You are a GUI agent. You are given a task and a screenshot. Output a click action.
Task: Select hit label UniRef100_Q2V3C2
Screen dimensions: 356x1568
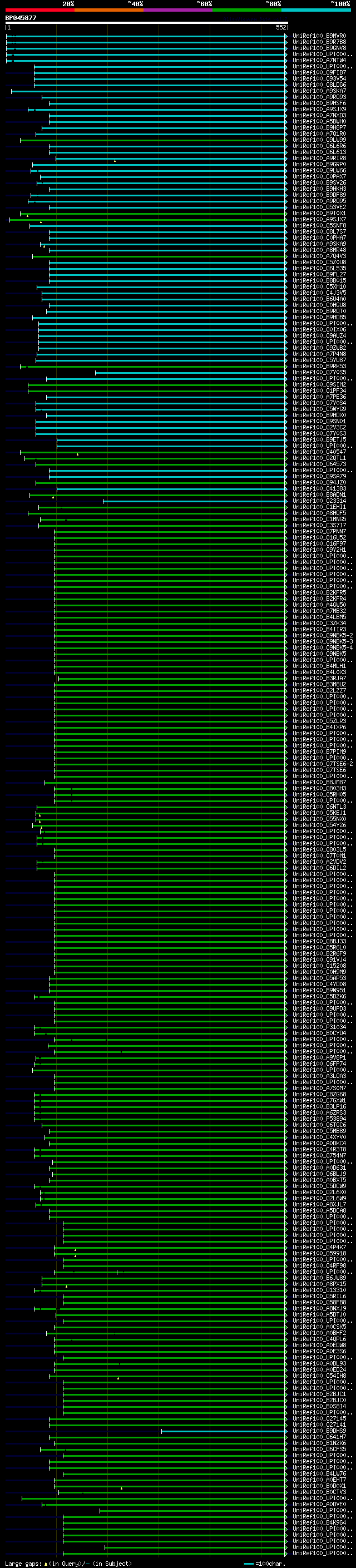319,427
